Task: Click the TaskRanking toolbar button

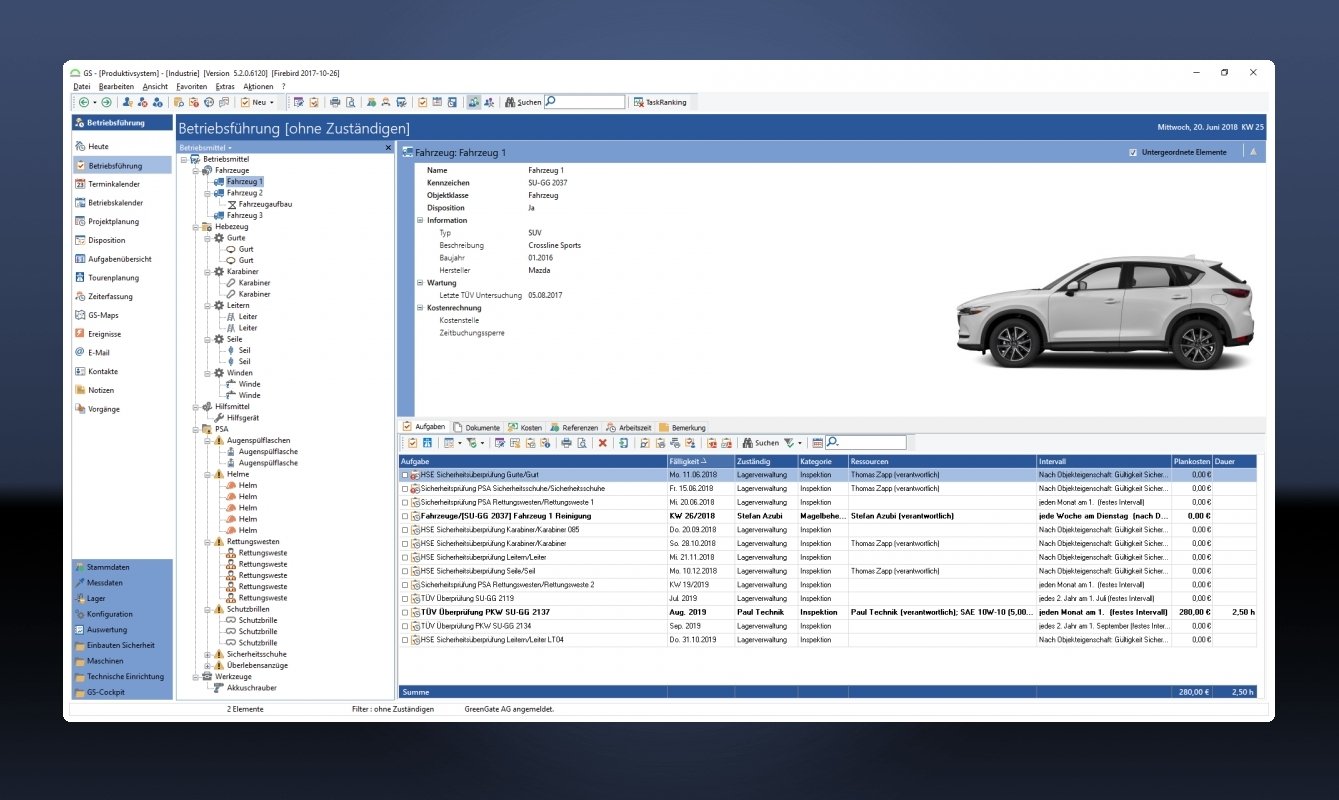Action: pos(659,102)
